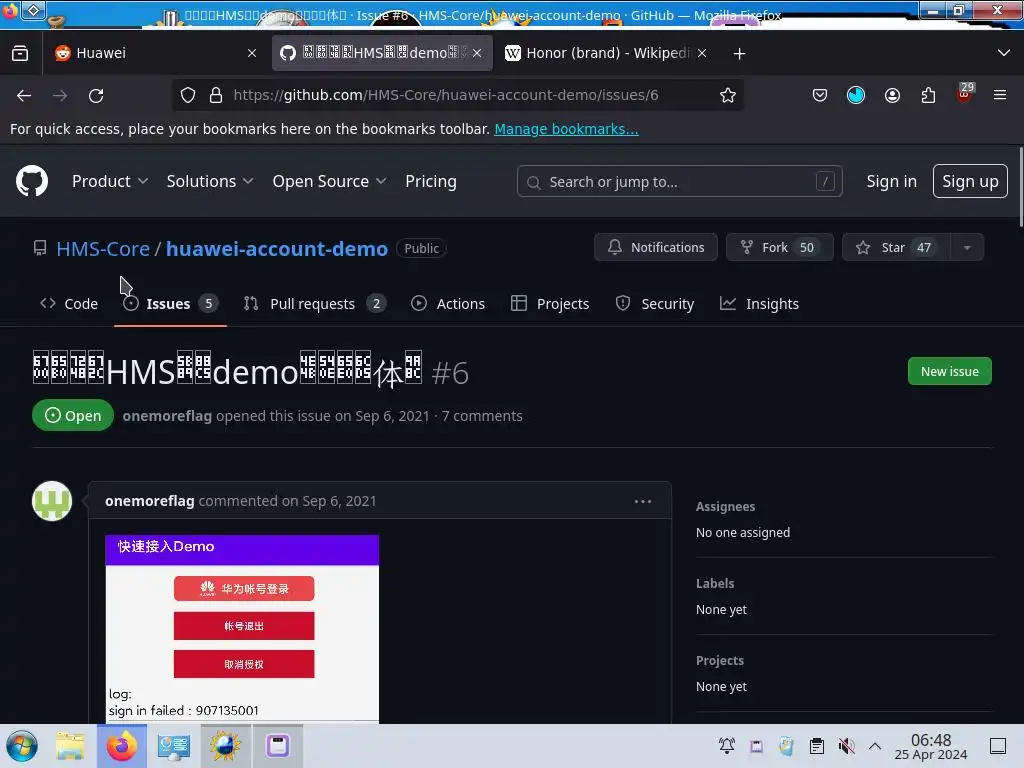Open clipboard tray icon

coord(816,746)
